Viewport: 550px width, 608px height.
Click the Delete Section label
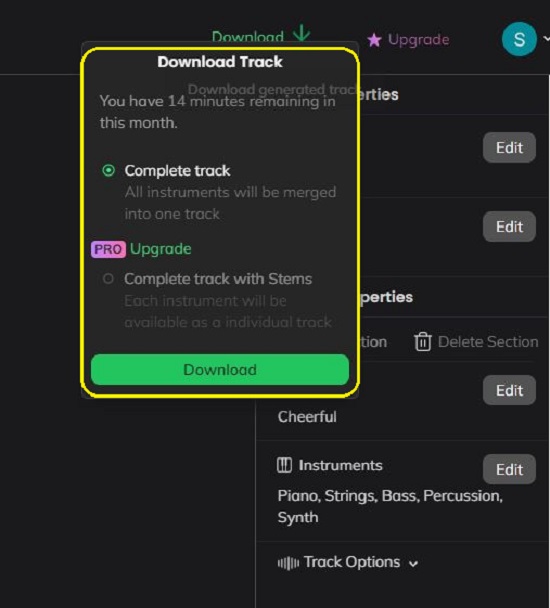[488, 342]
